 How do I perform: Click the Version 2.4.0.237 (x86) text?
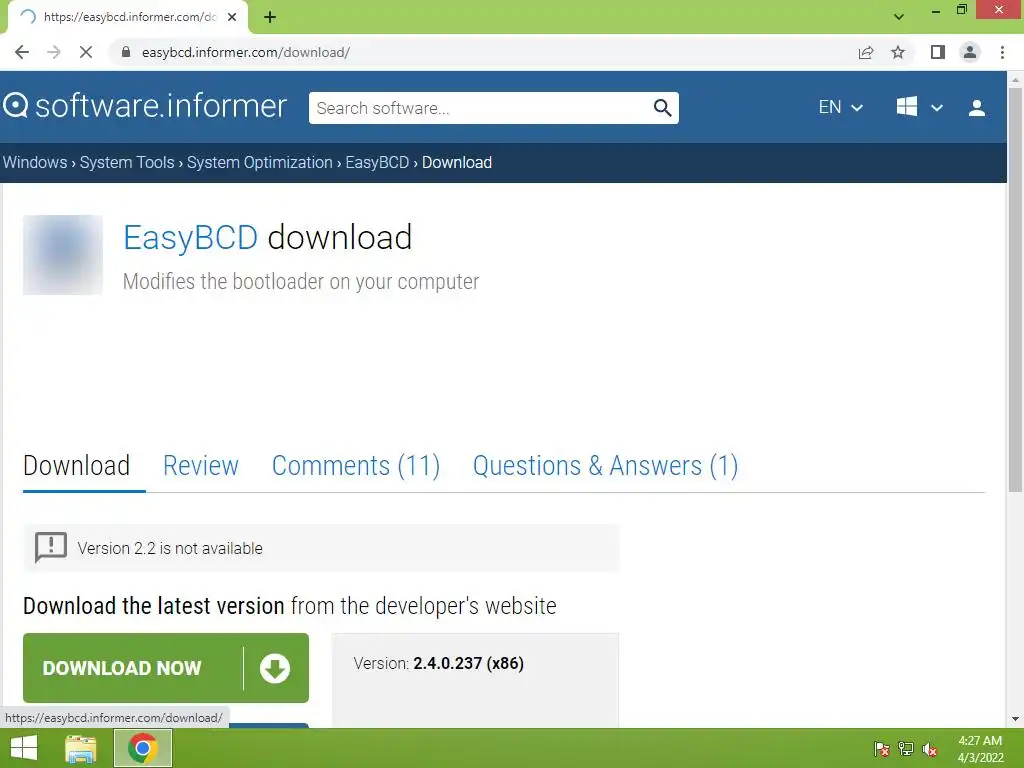(438, 664)
